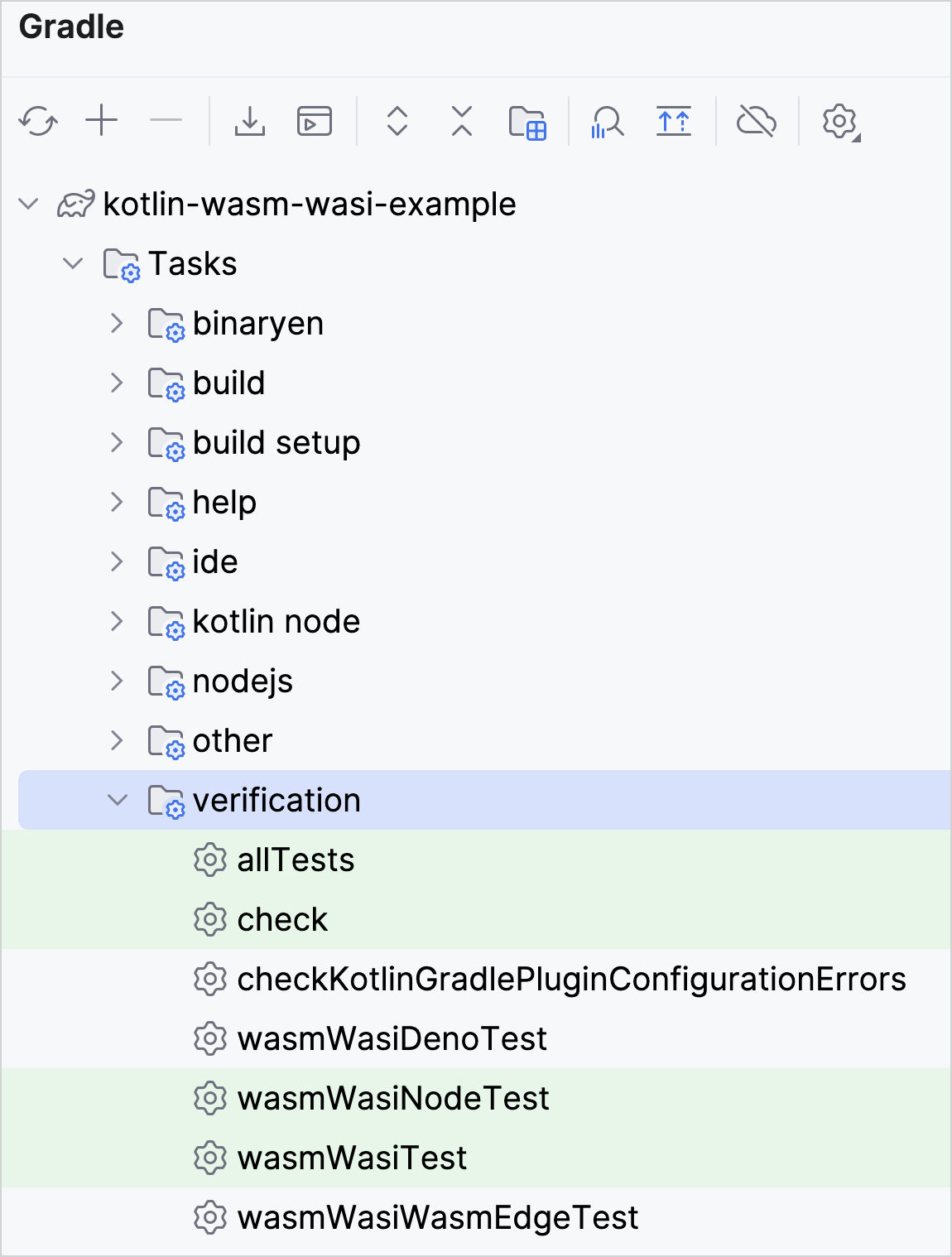952x1257 pixels.
Task: Click the toolbar icon with two upward arrows
Action: [674, 121]
